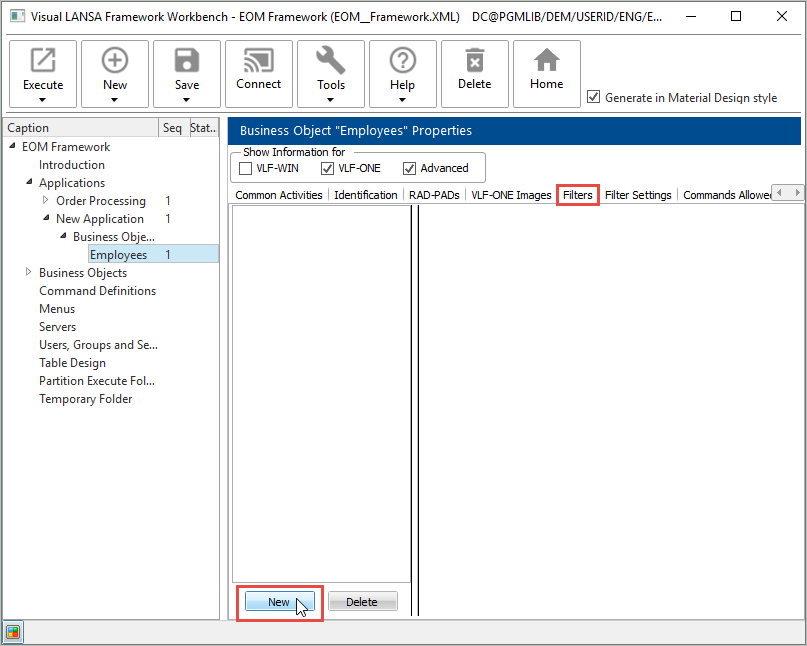Switch to Common Activities tab
The image size is (807, 646).
[x=278, y=195]
